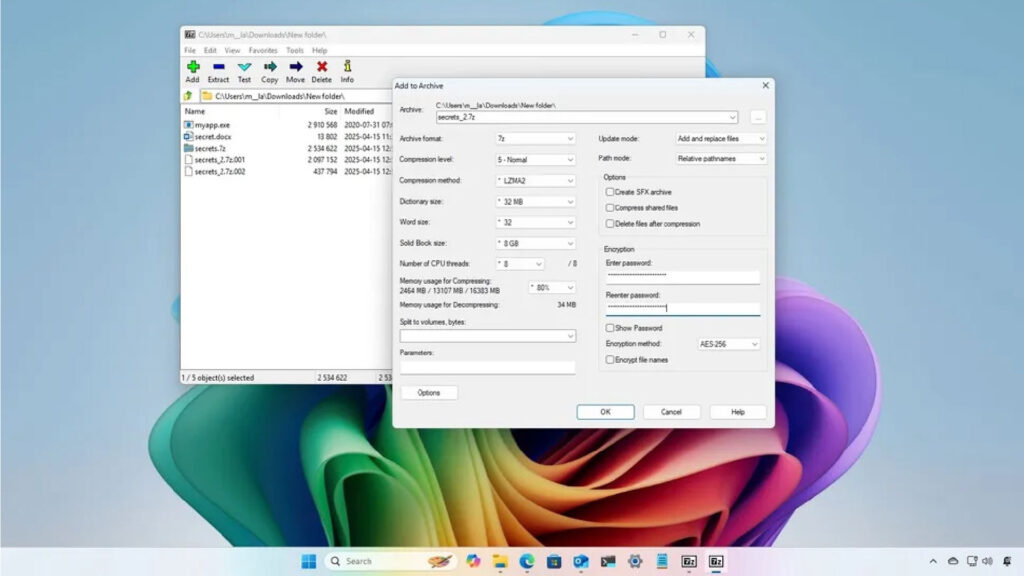Click the Enter password field
The height and width of the screenshot is (576, 1024).
683,275
